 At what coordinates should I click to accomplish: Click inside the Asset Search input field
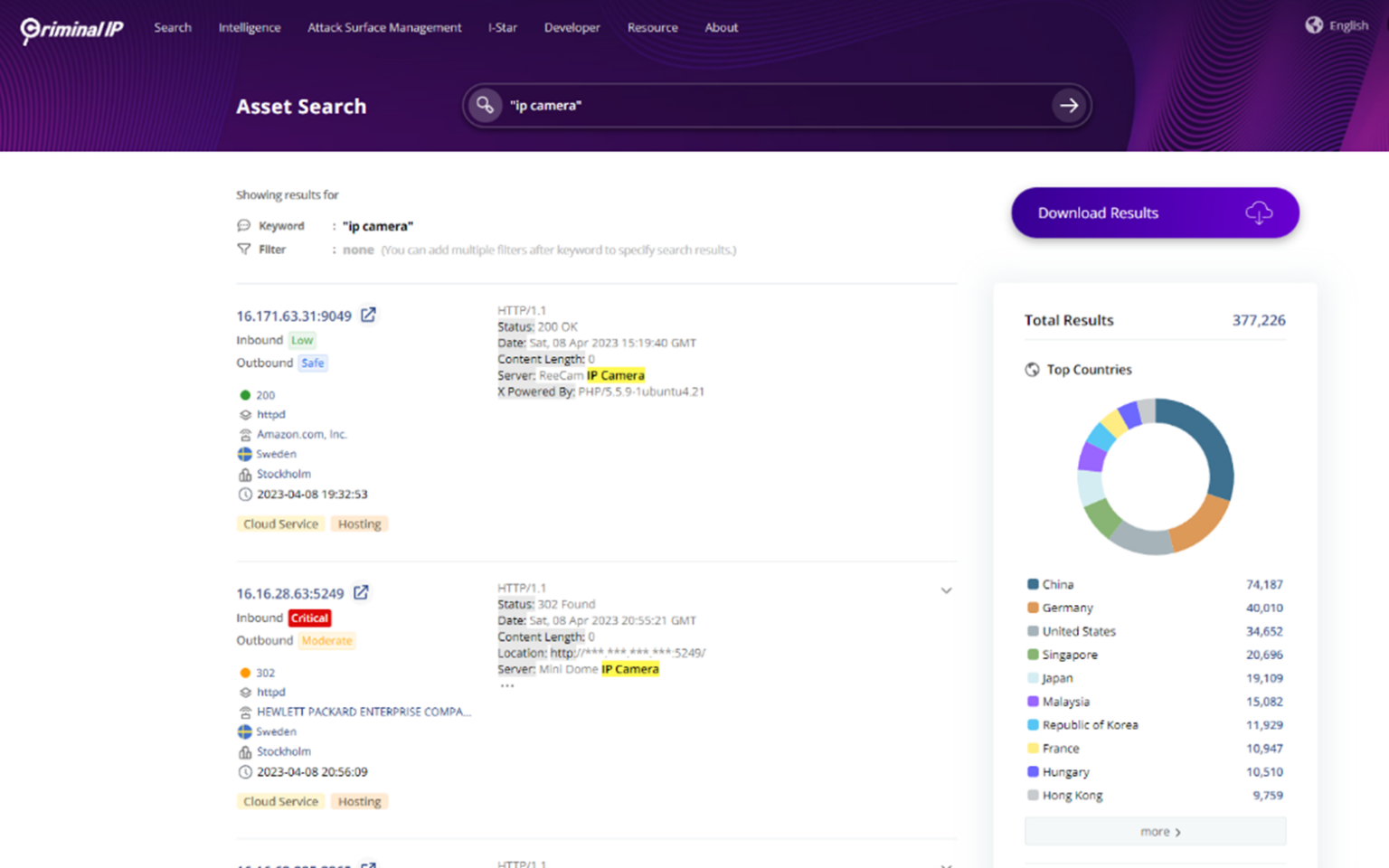tap(723, 105)
